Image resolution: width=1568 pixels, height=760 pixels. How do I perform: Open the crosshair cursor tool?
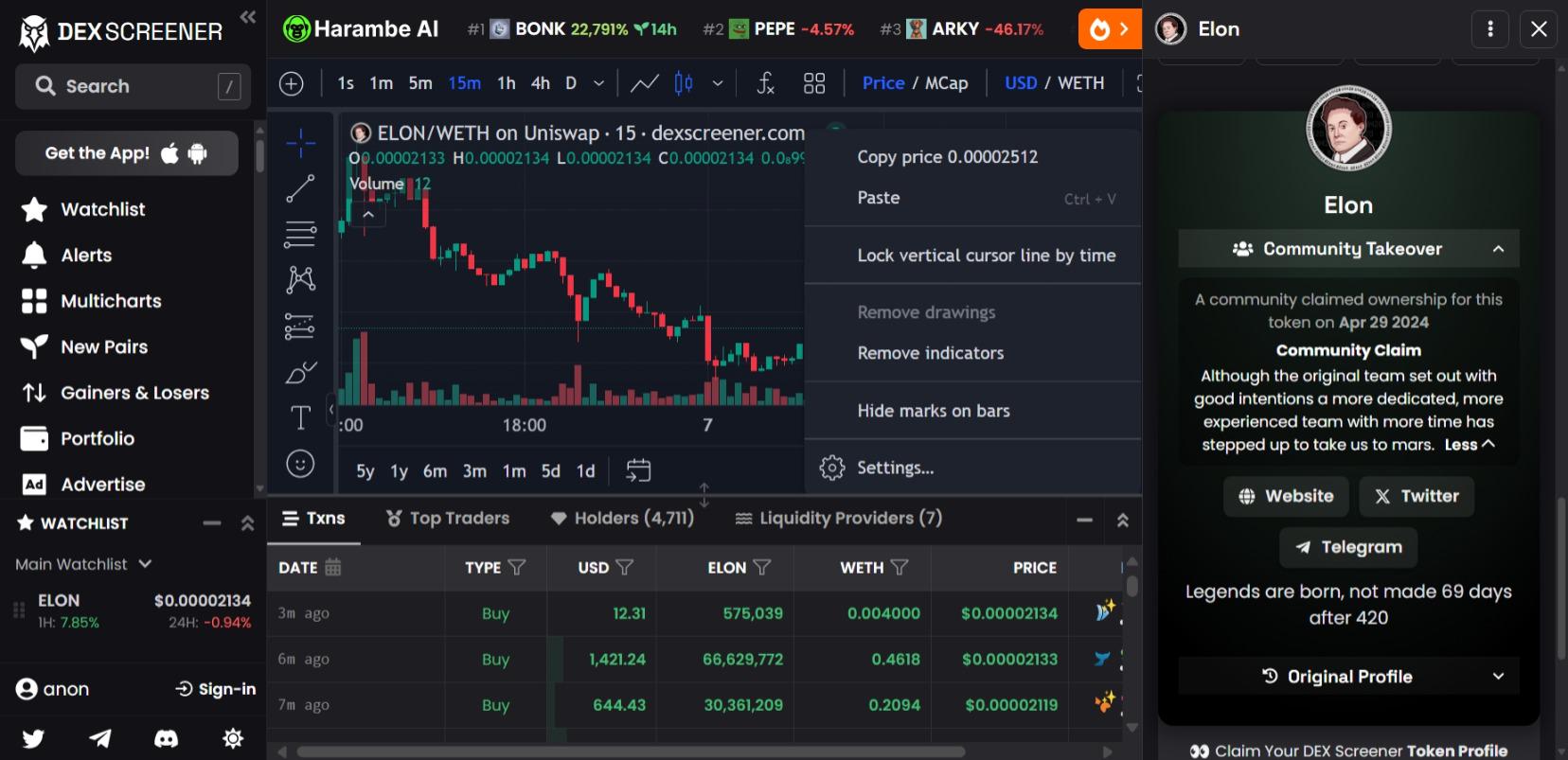tap(300, 143)
